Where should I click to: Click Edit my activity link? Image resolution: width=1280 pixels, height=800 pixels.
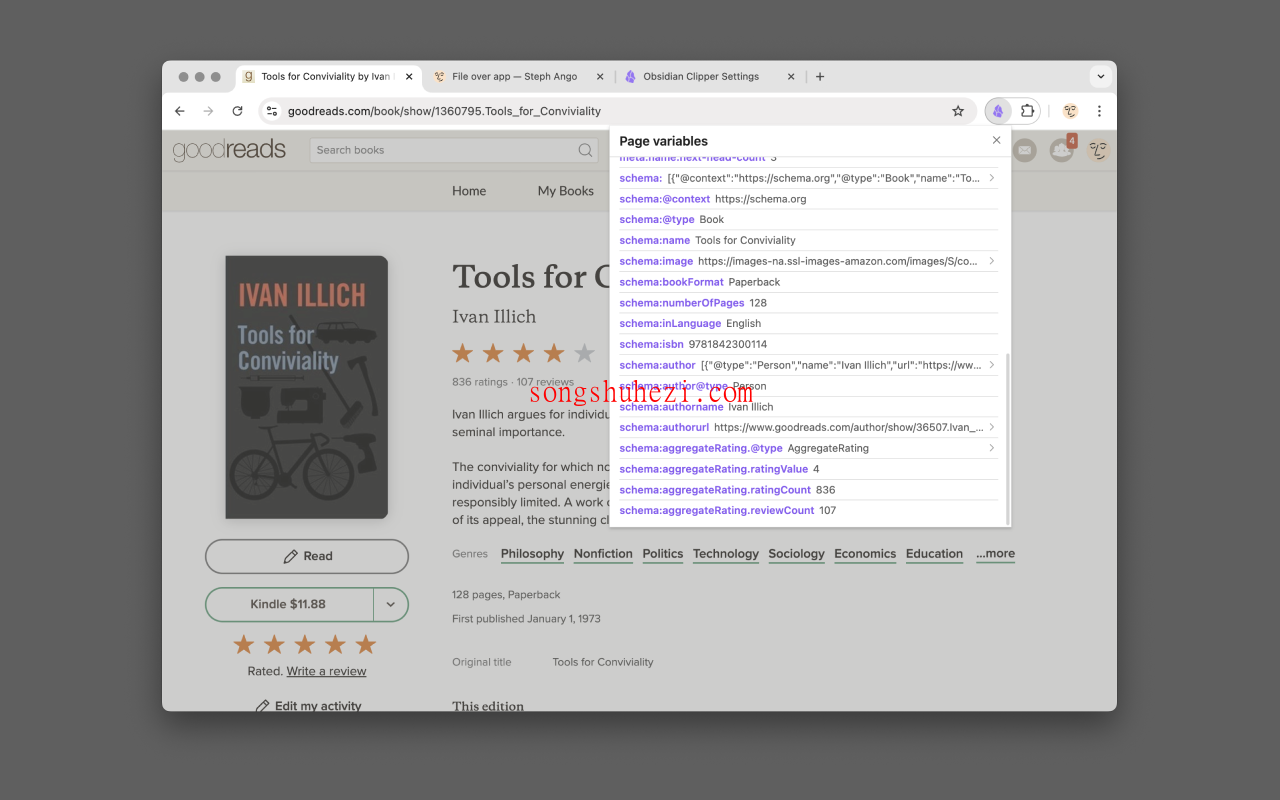click(x=309, y=706)
